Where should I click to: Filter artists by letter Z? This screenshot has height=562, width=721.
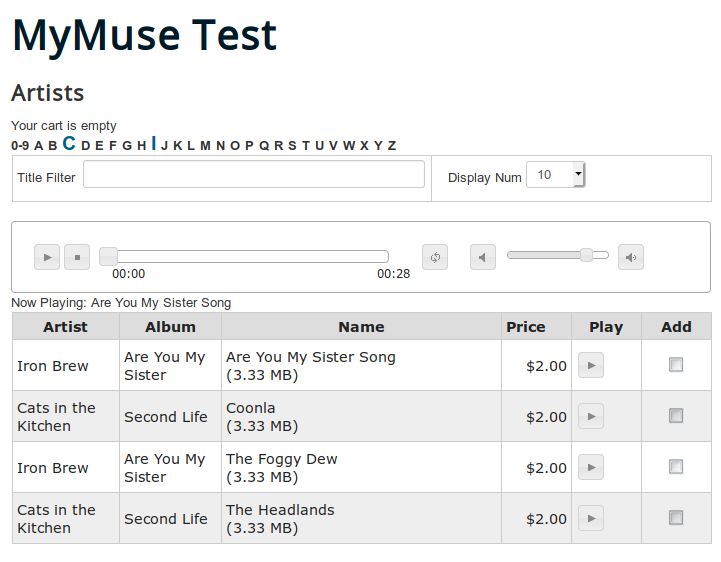(x=392, y=146)
